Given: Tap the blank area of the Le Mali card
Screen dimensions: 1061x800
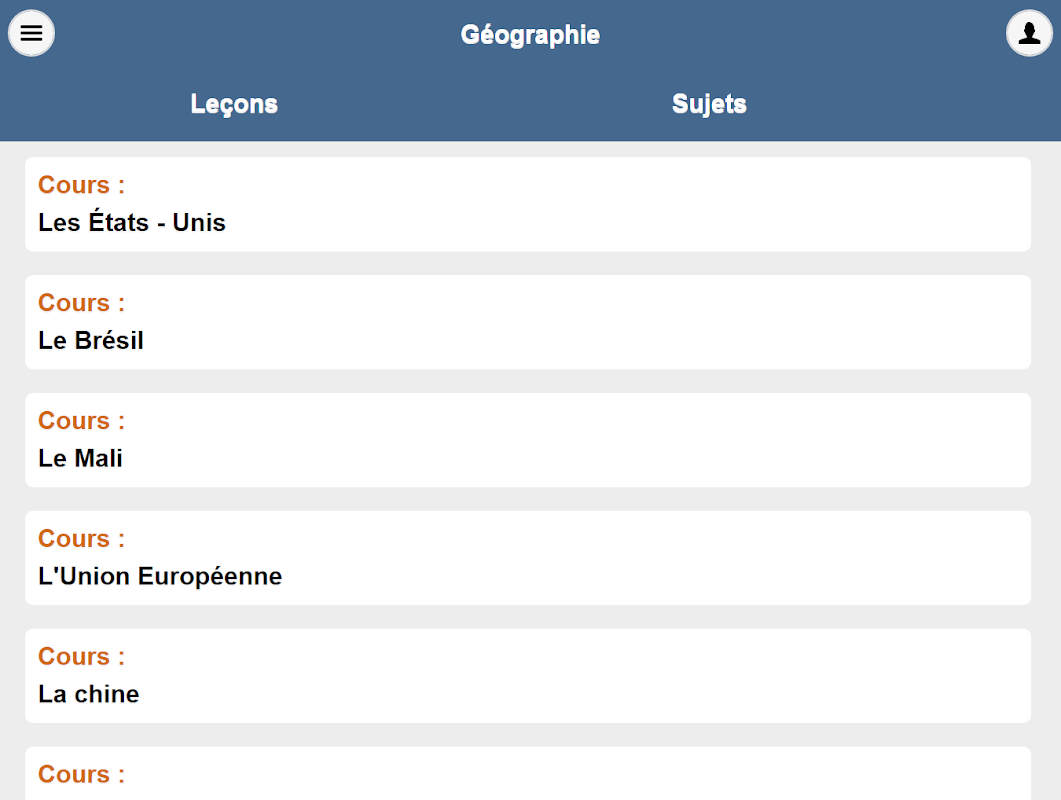Looking at the screenshot, I should coord(650,440).
